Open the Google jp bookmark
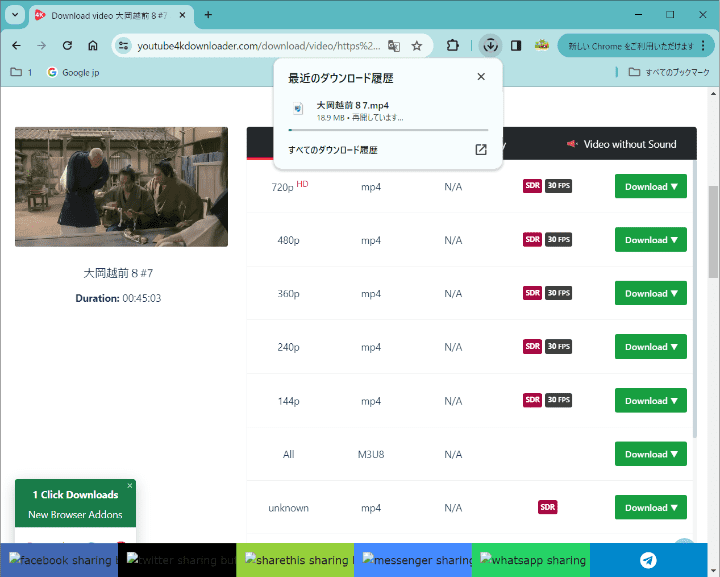The image size is (720, 577). coord(73,72)
